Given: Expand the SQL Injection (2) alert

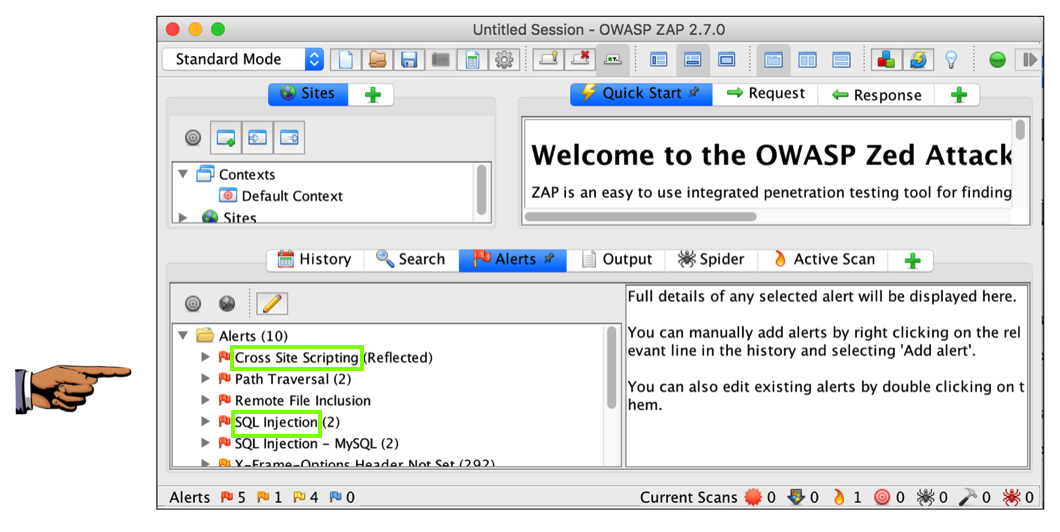Looking at the screenshot, I should (206, 422).
